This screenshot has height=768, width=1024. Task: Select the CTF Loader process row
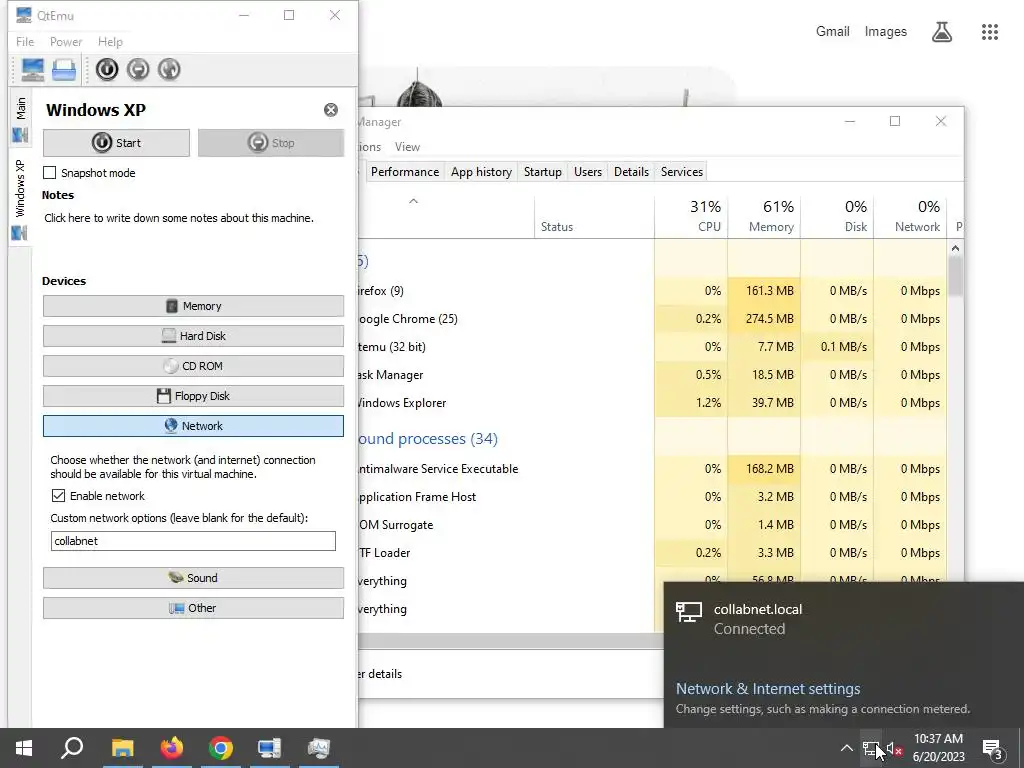coord(652,552)
